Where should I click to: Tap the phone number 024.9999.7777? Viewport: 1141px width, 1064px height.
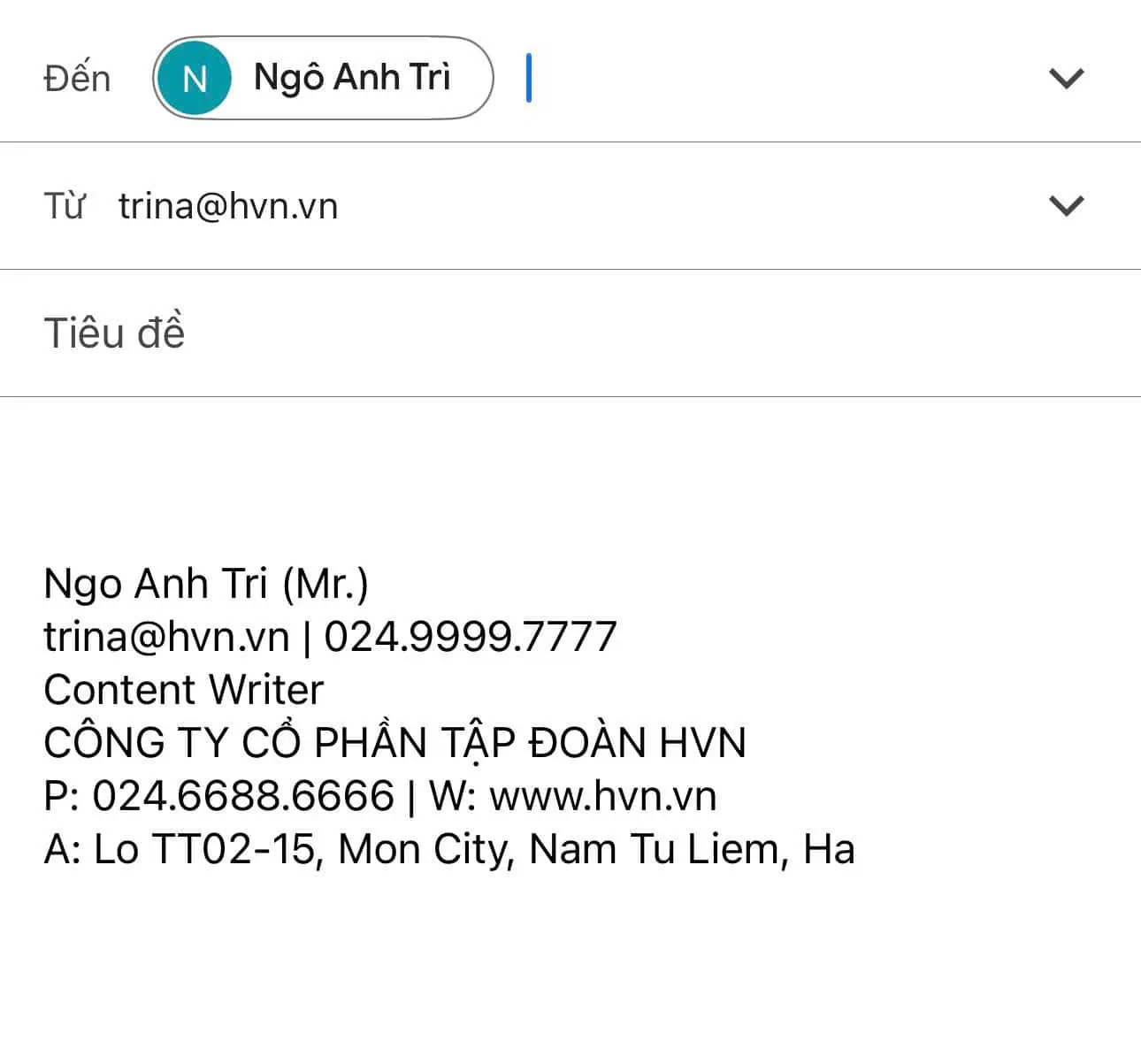tap(470, 637)
